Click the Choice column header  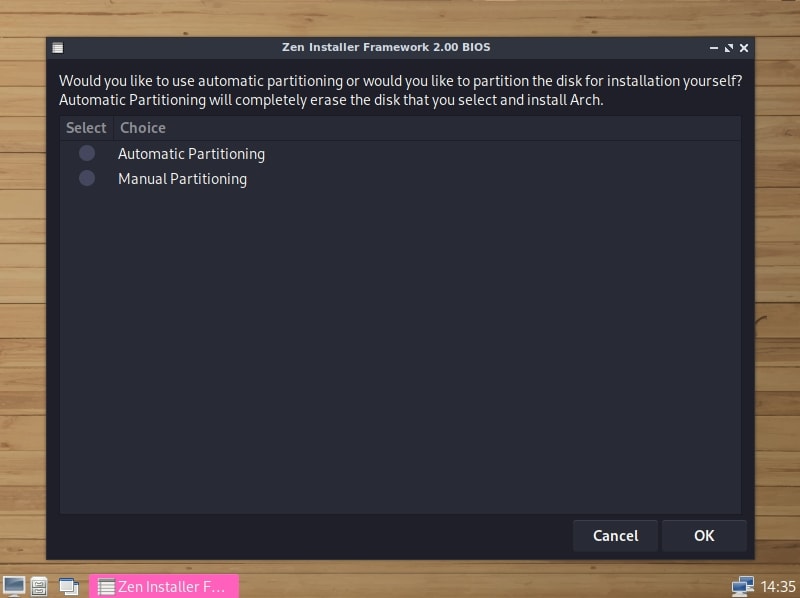pos(142,127)
